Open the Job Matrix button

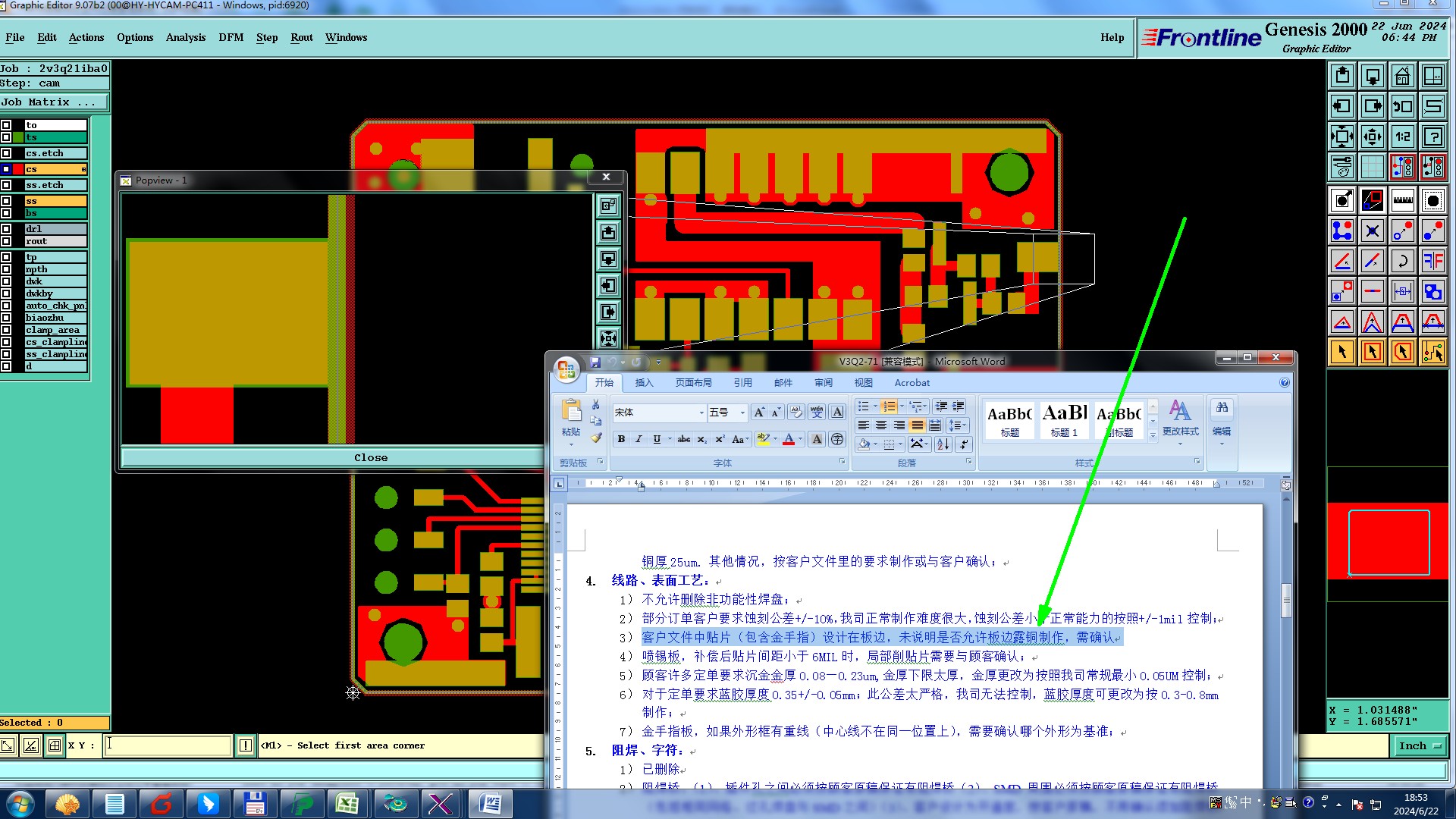(53, 102)
